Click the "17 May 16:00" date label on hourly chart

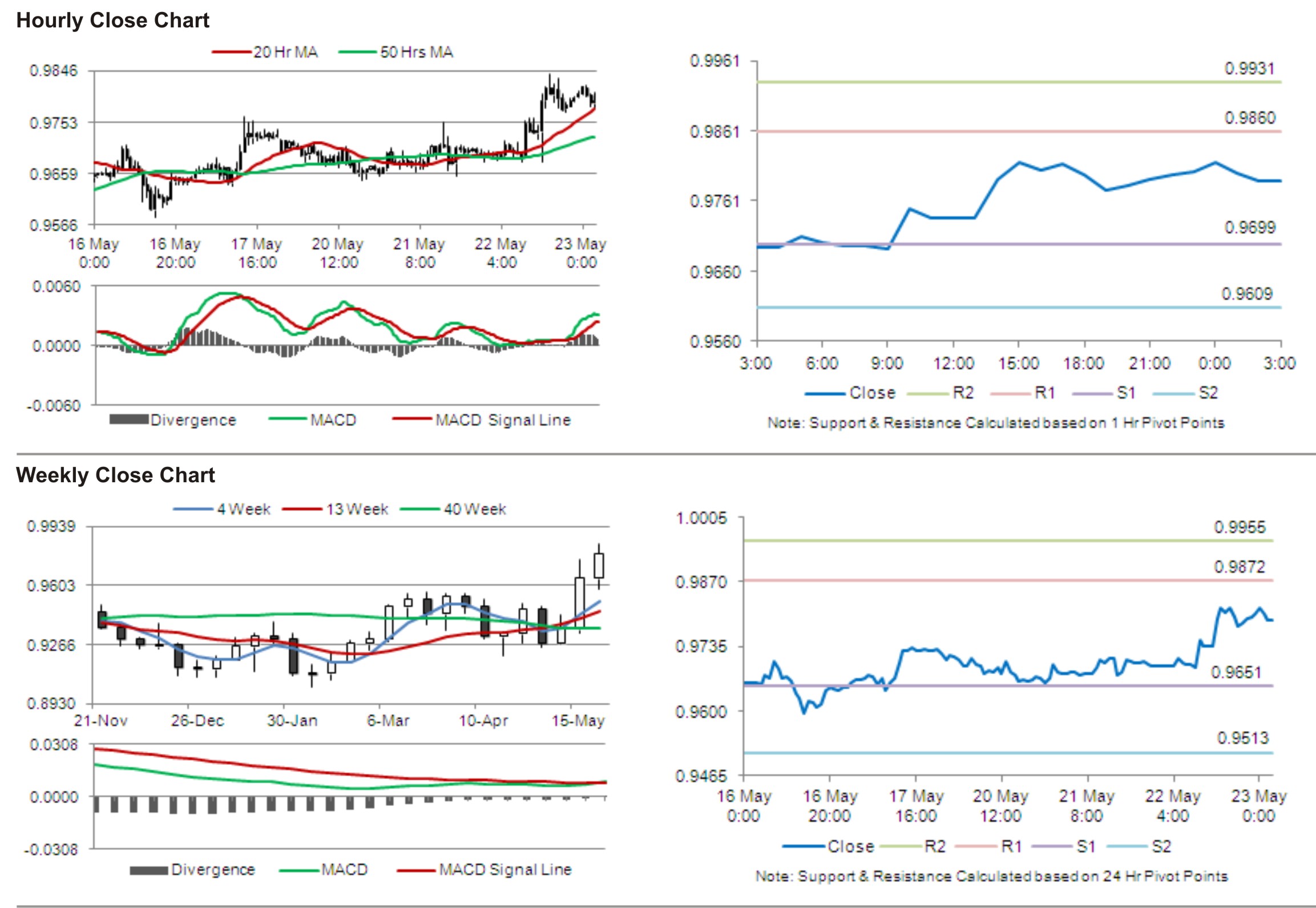tap(257, 253)
